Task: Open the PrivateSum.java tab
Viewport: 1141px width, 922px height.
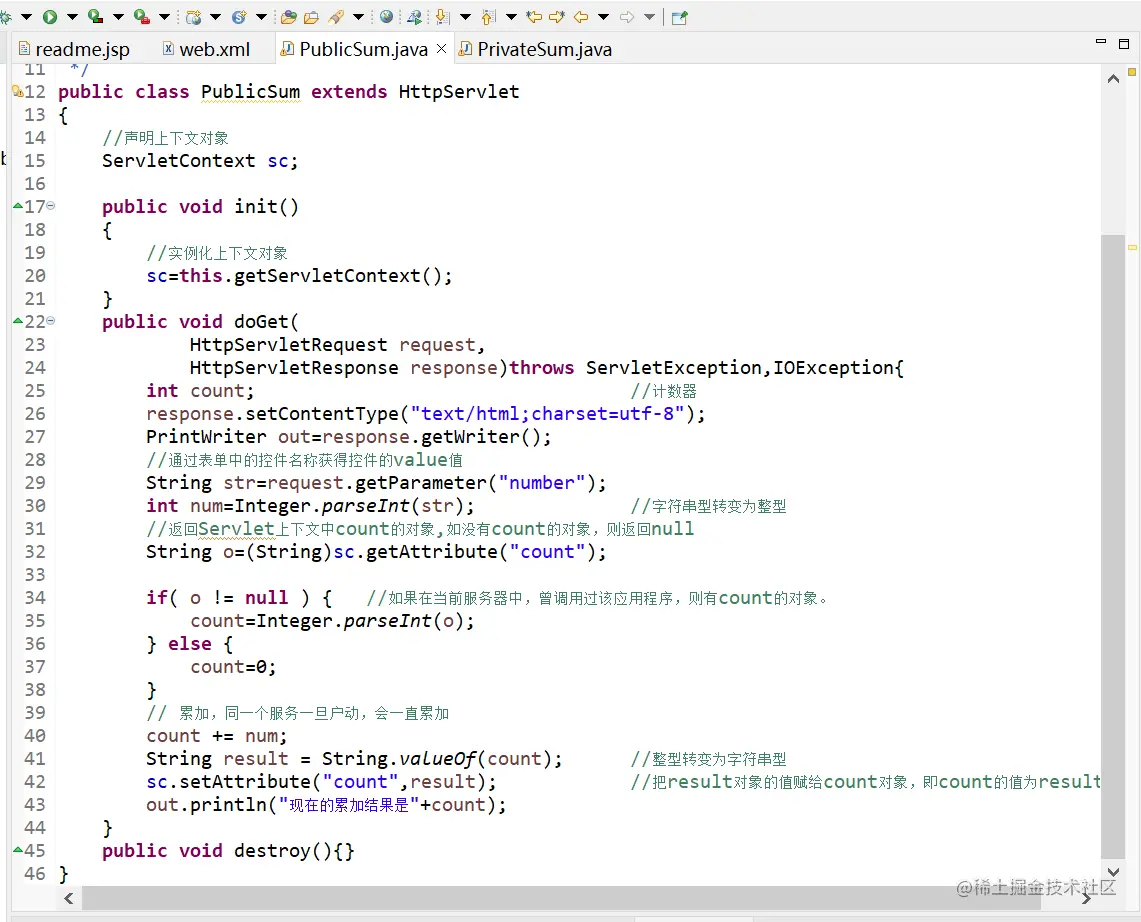Action: [536, 49]
